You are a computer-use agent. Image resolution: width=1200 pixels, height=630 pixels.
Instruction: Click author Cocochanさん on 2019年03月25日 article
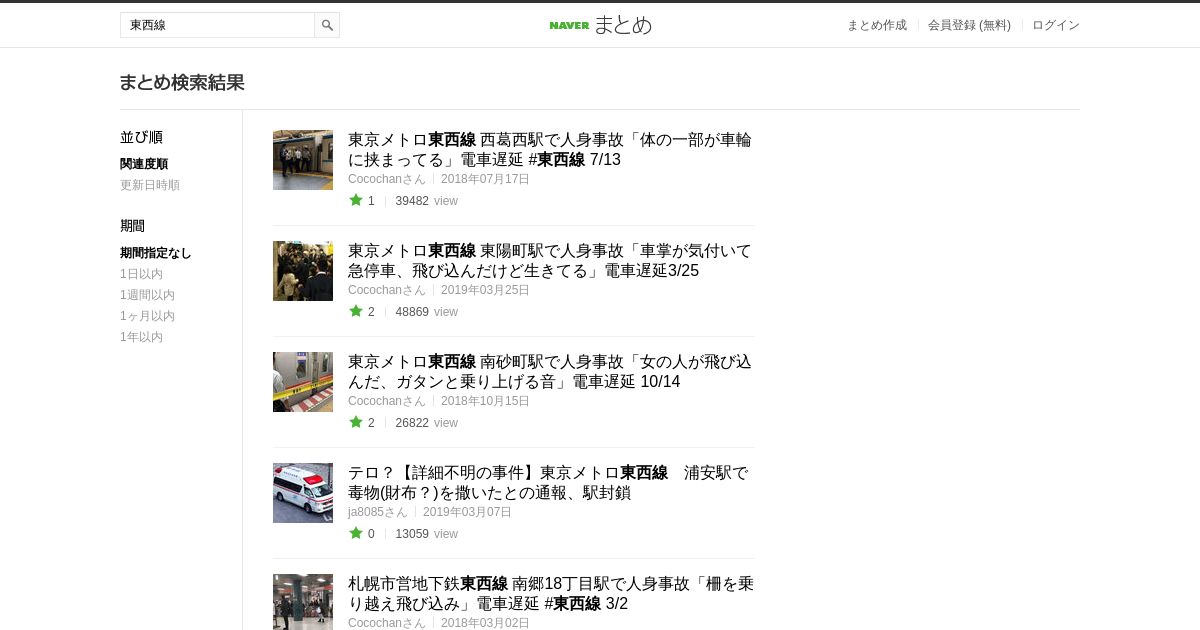tap(387, 290)
